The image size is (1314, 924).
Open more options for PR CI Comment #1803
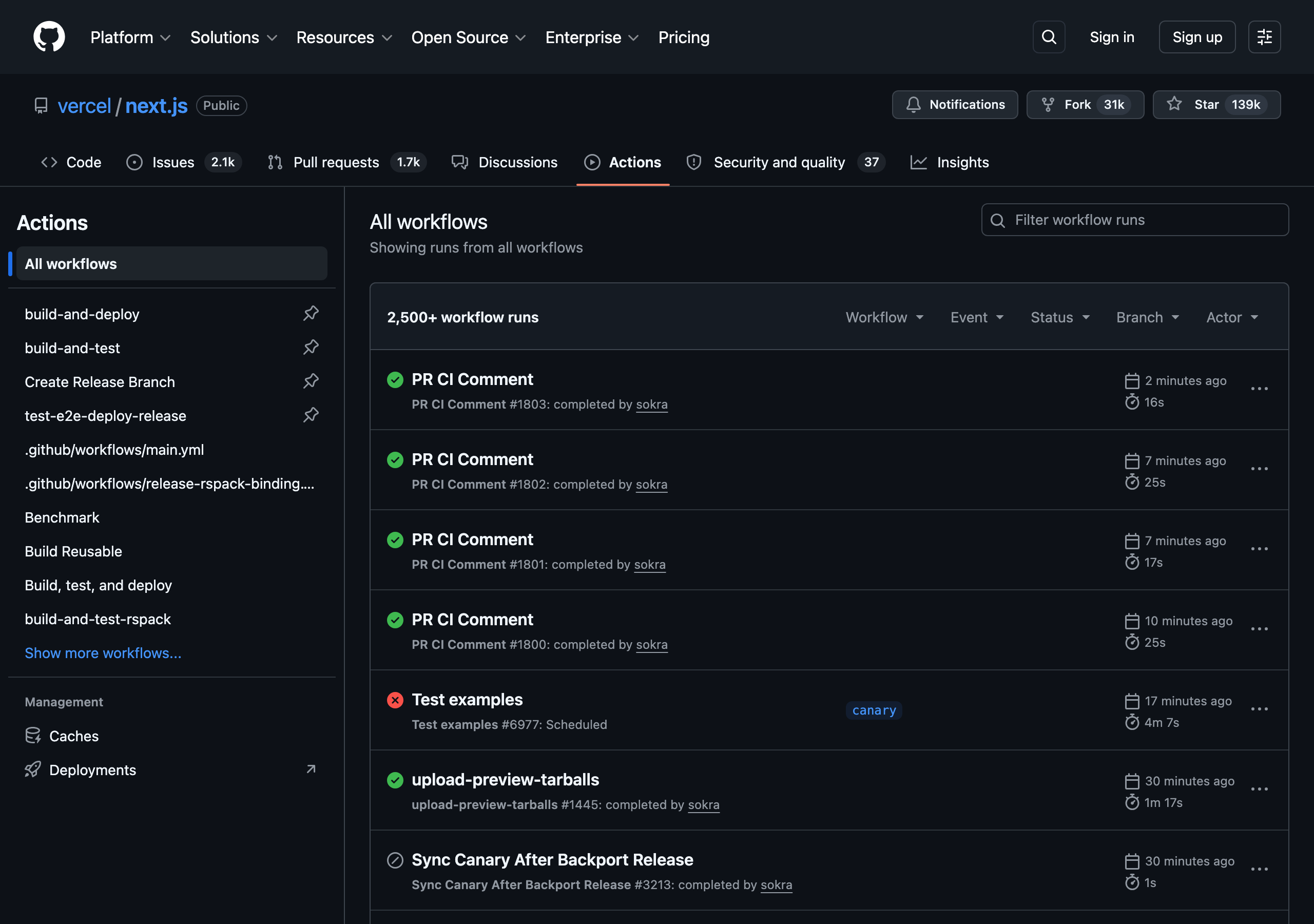pos(1259,389)
